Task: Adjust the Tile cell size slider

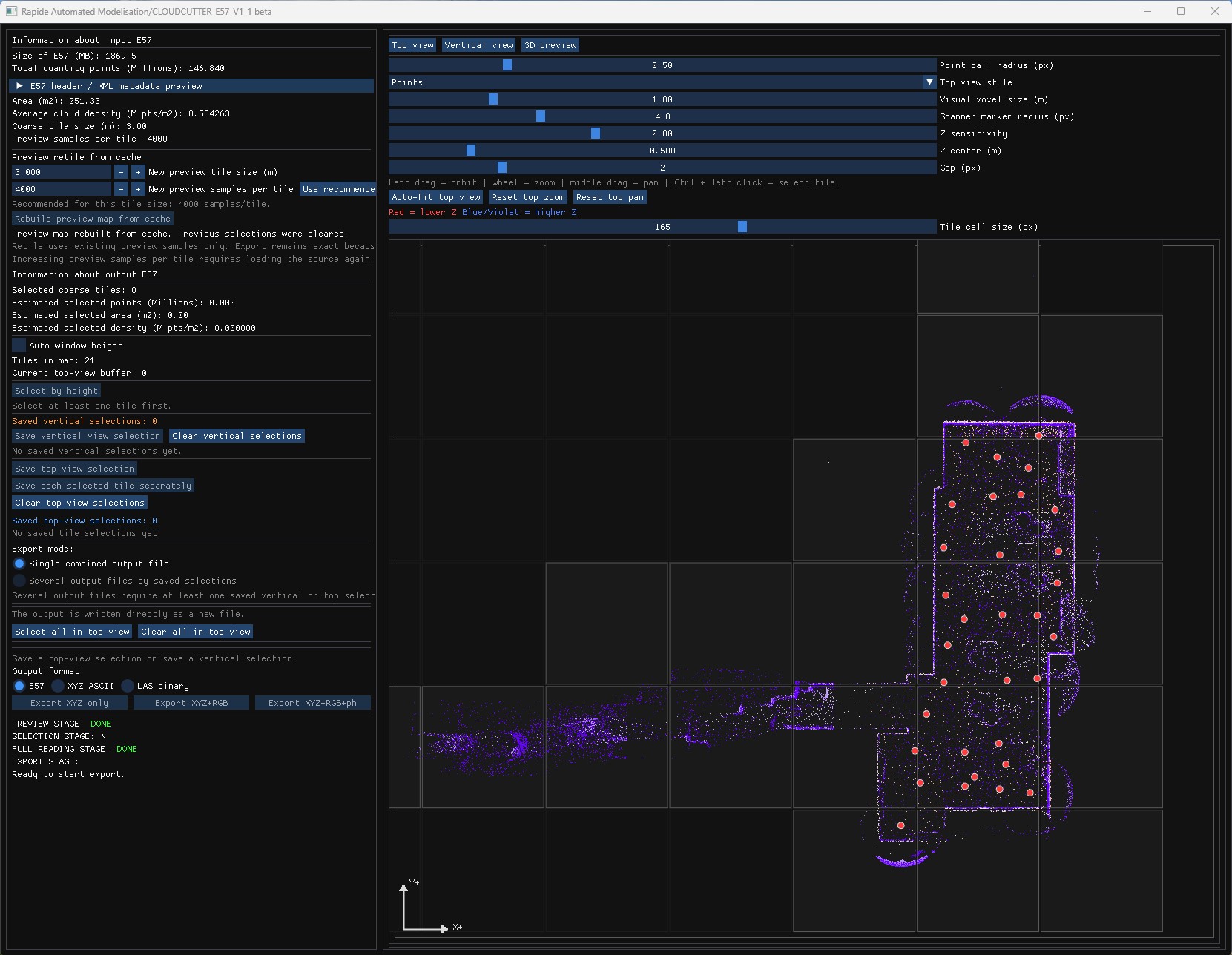Action: pos(662,227)
